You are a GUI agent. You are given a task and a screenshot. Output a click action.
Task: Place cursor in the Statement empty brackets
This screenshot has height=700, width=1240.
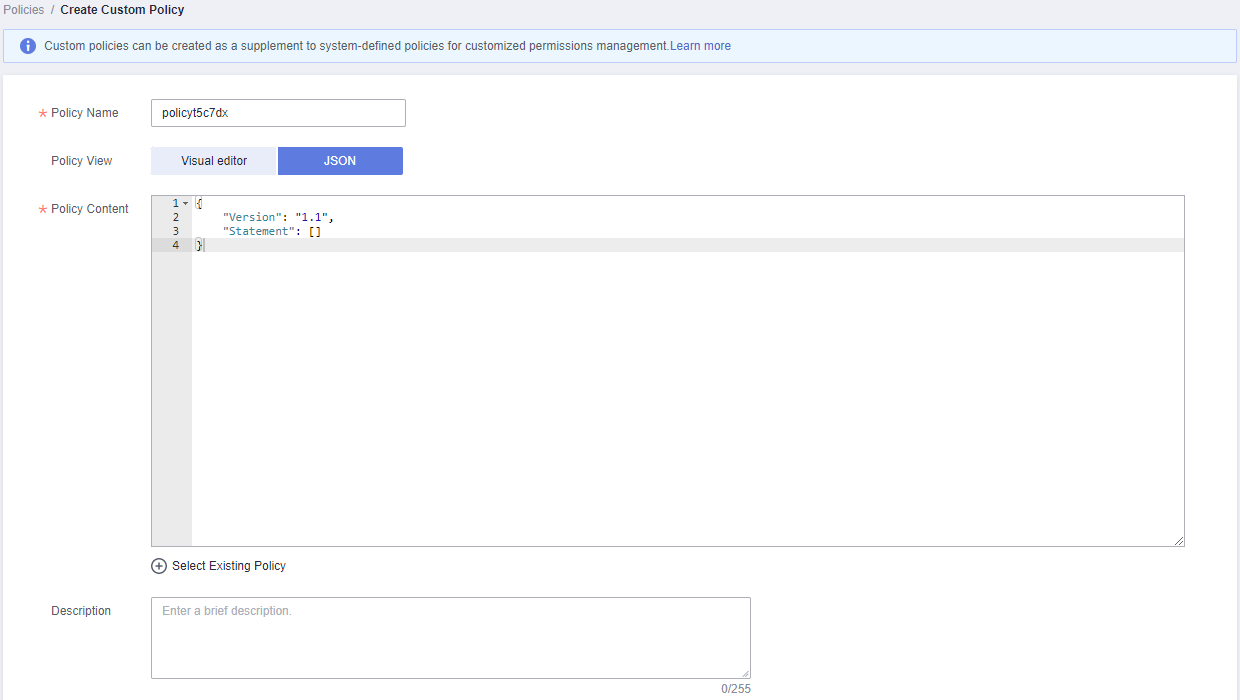point(315,231)
